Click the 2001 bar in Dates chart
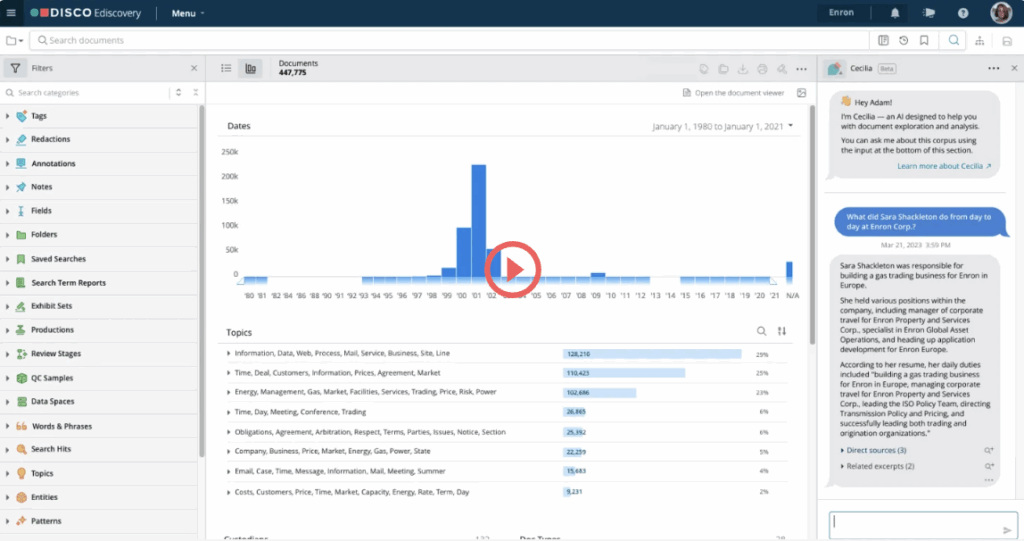 click(x=478, y=220)
